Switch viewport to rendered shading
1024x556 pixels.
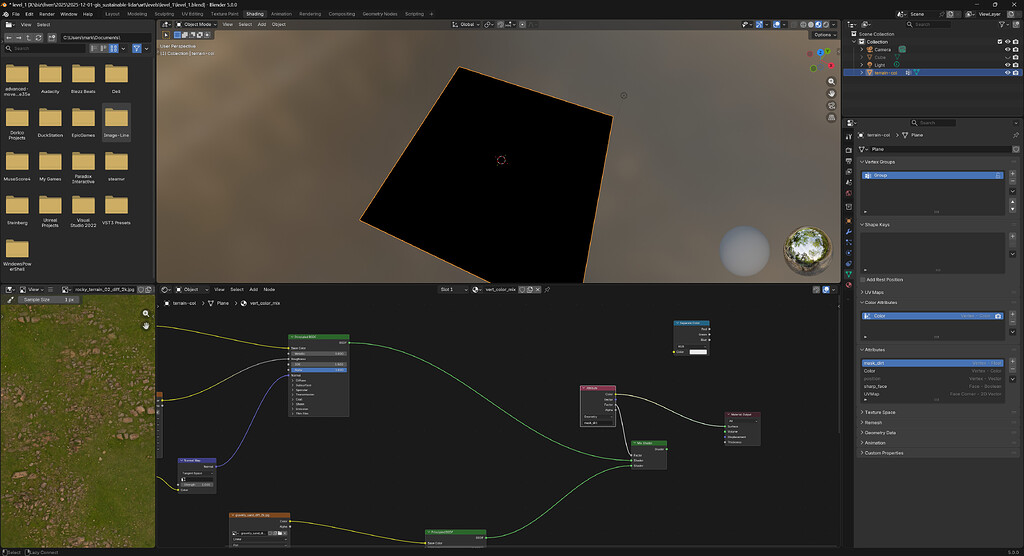click(x=826, y=25)
